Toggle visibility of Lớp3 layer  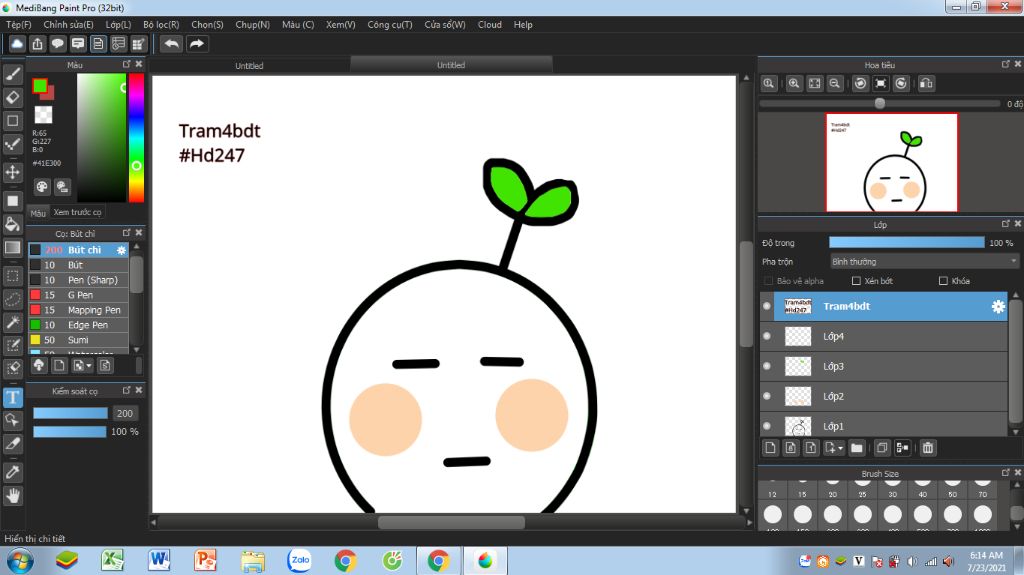coord(767,366)
